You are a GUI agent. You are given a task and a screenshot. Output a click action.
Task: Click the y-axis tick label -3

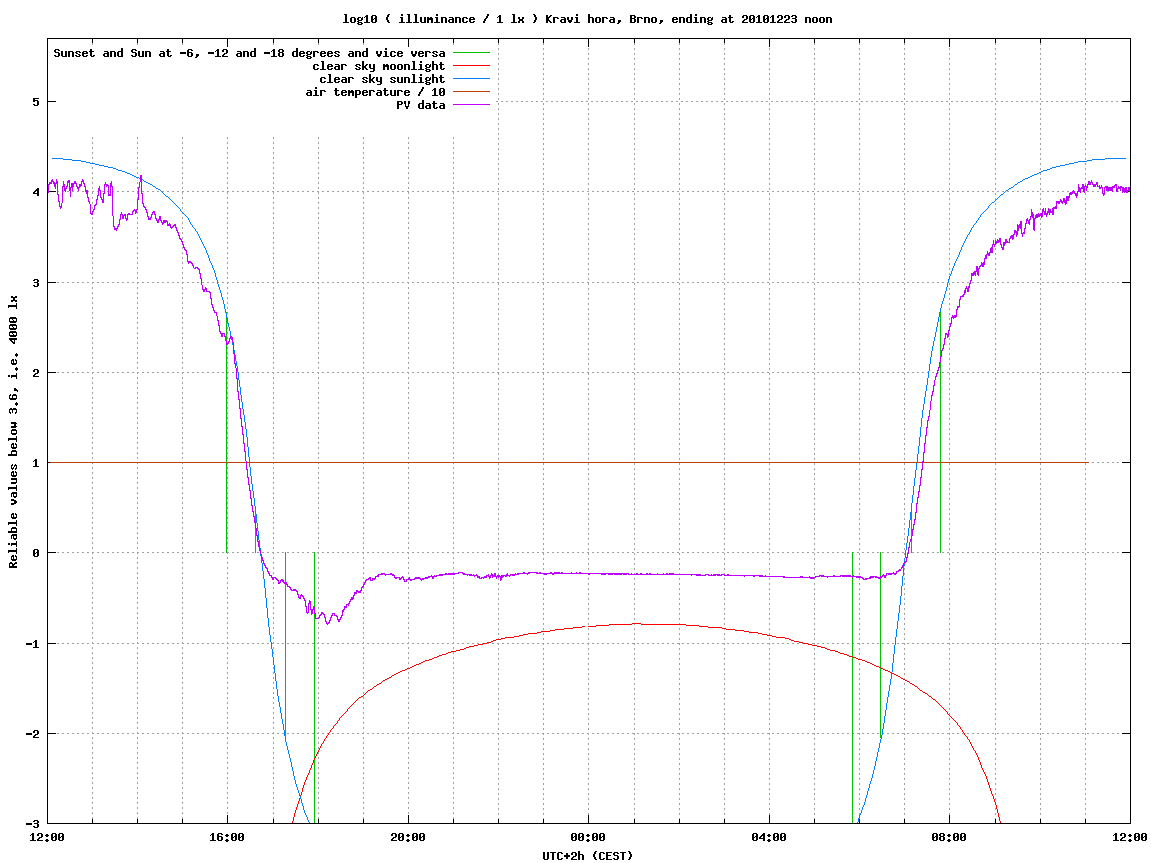tap(33, 824)
